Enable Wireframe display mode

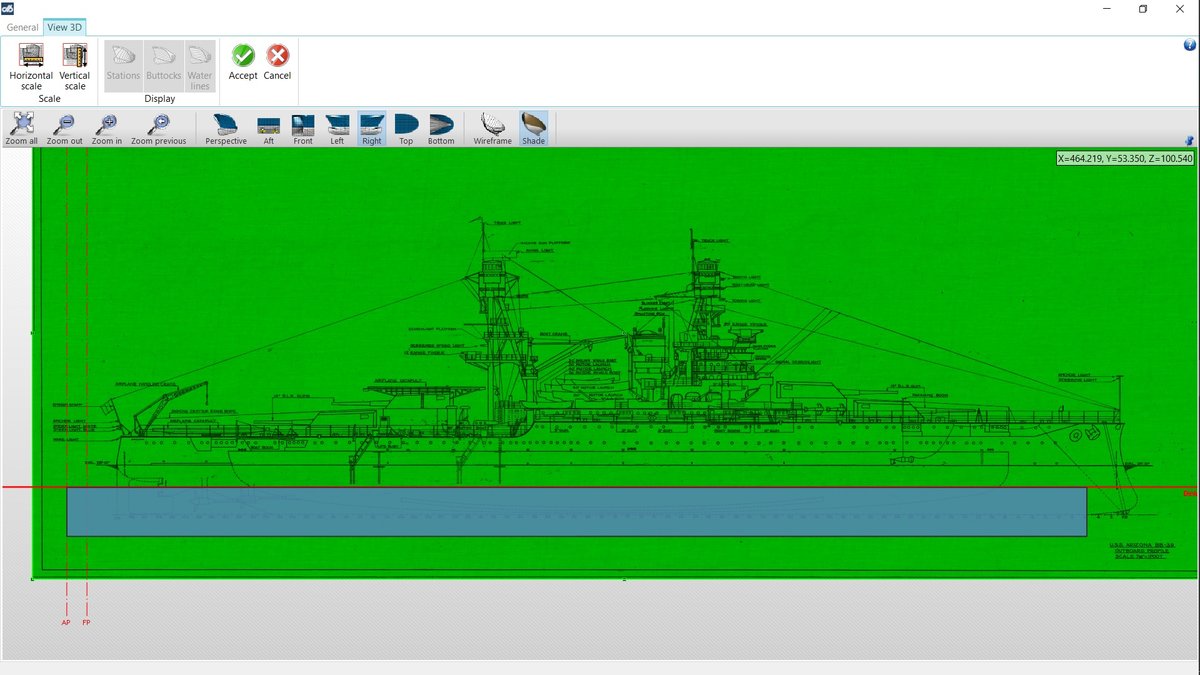click(493, 129)
